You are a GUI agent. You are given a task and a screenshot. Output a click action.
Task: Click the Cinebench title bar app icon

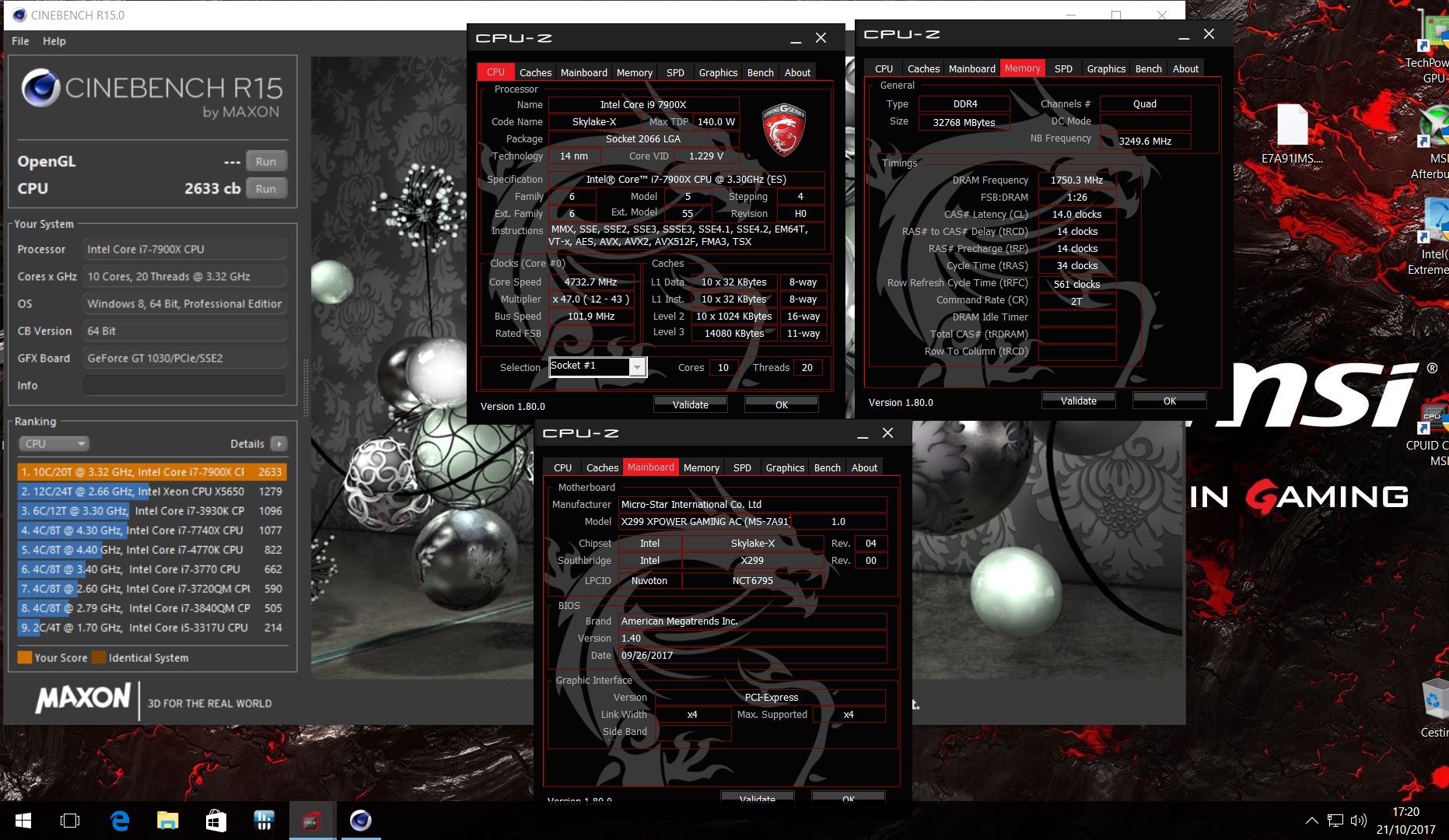tap(20, 15)
